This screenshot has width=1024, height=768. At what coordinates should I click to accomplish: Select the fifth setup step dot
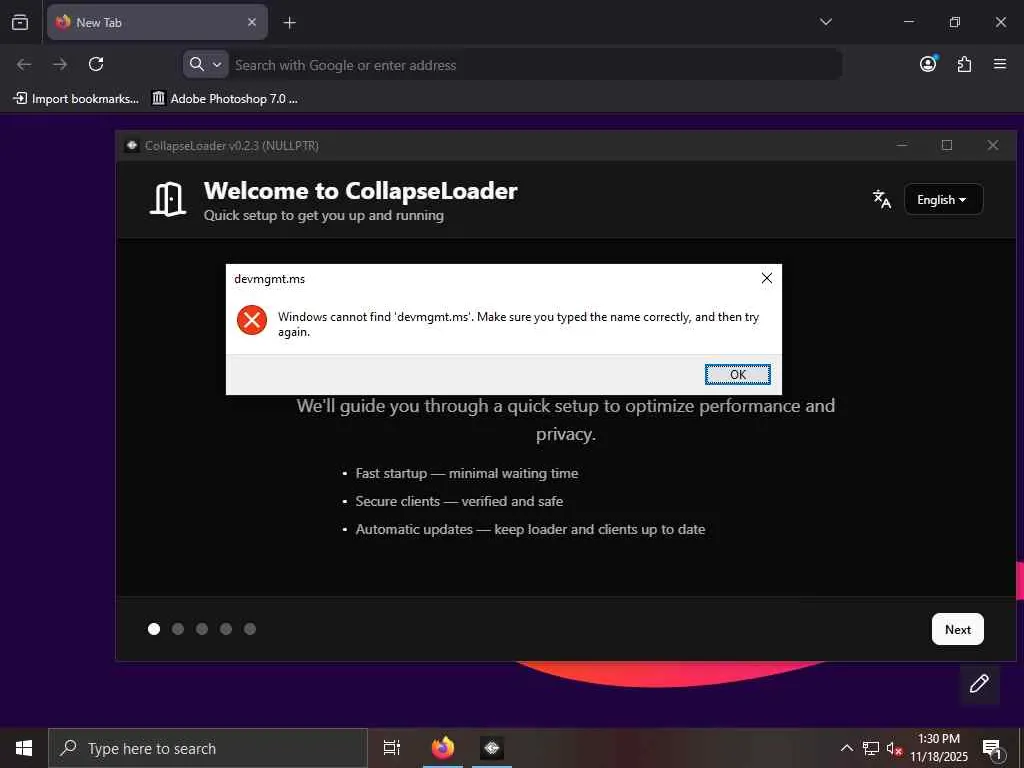coord(249,629)
